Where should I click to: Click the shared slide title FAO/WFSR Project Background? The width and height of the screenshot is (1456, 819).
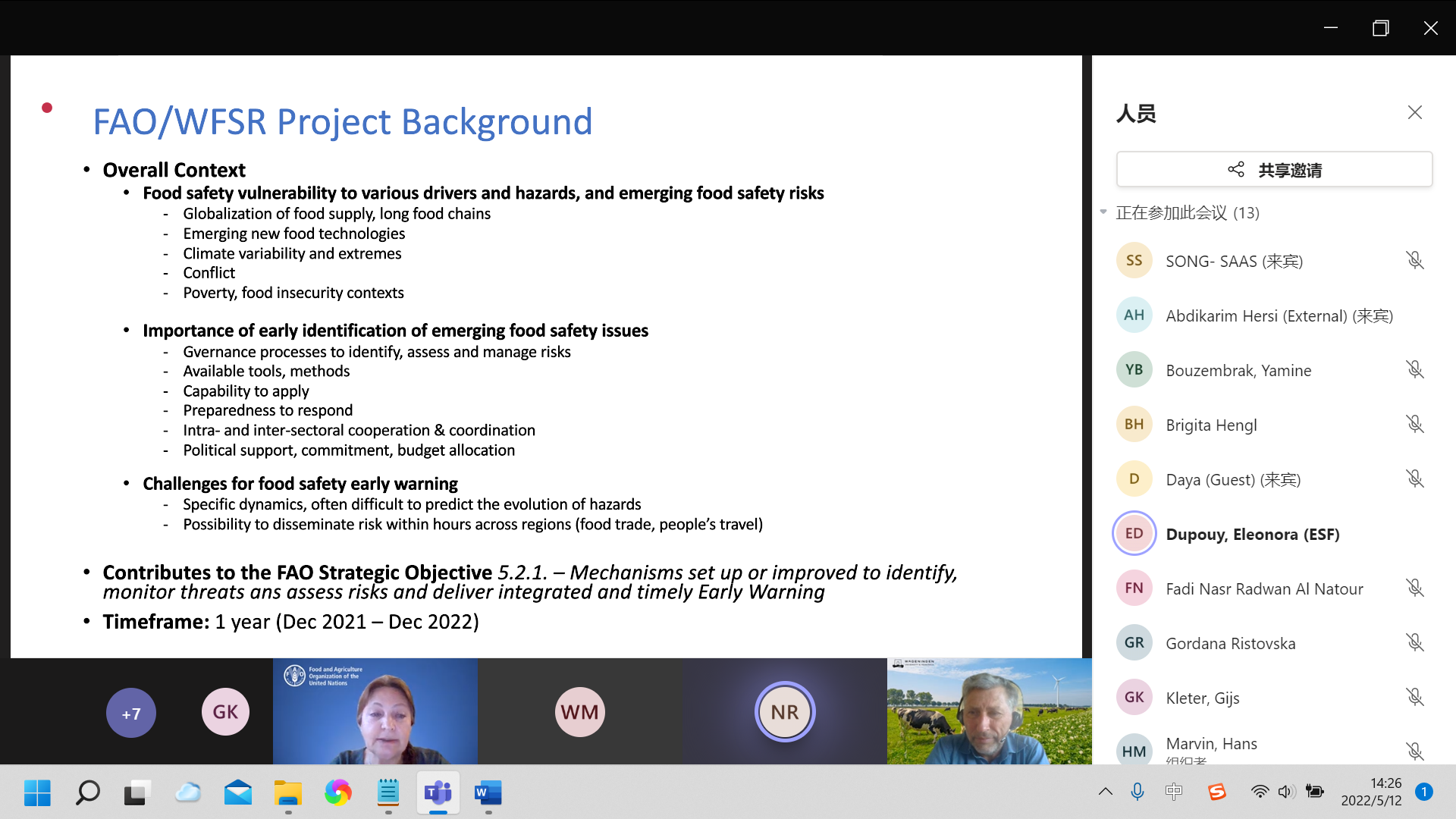pyautogui.click(x=342, y=121)
